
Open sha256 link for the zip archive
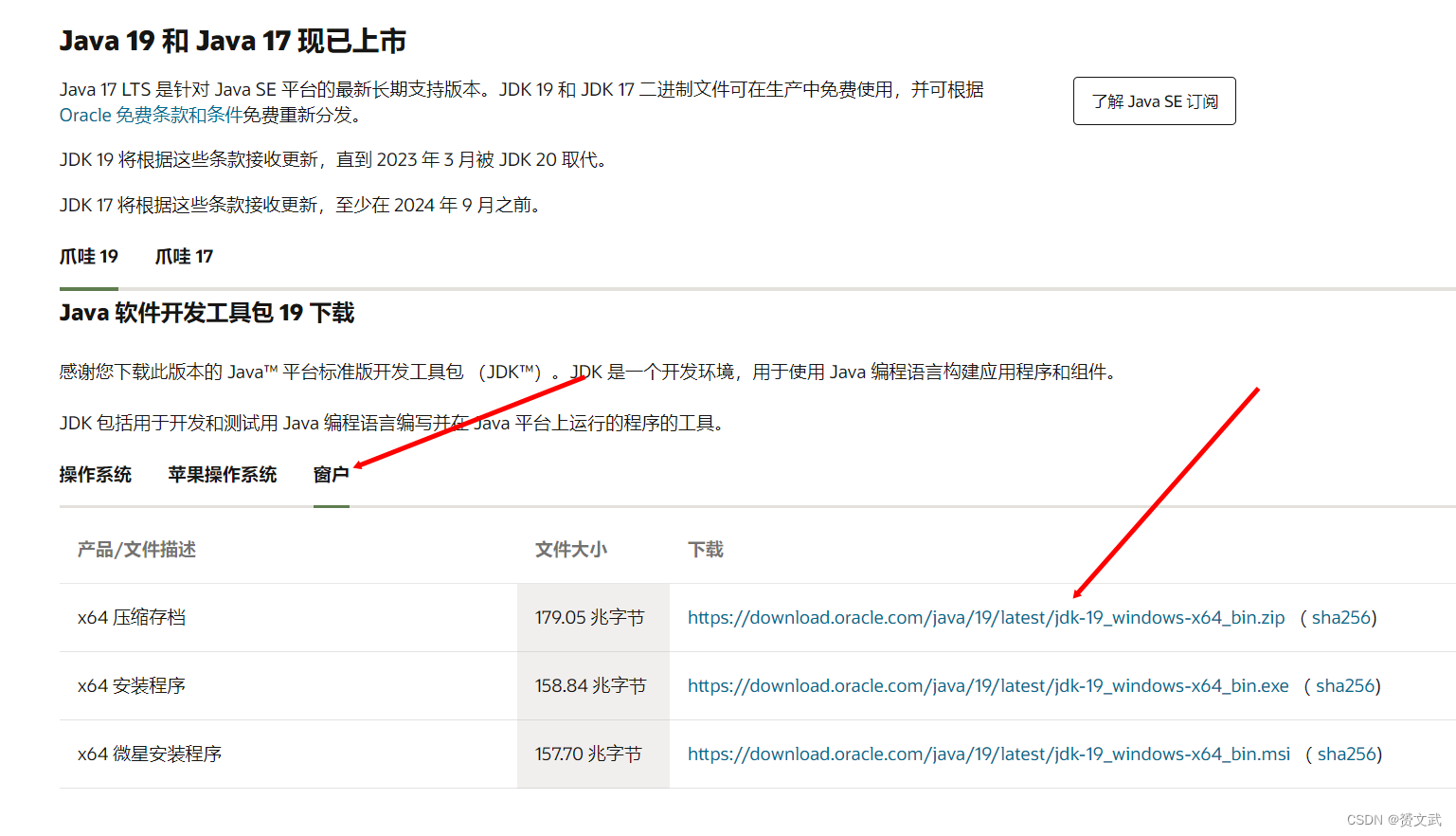[x=1341, y=617]
